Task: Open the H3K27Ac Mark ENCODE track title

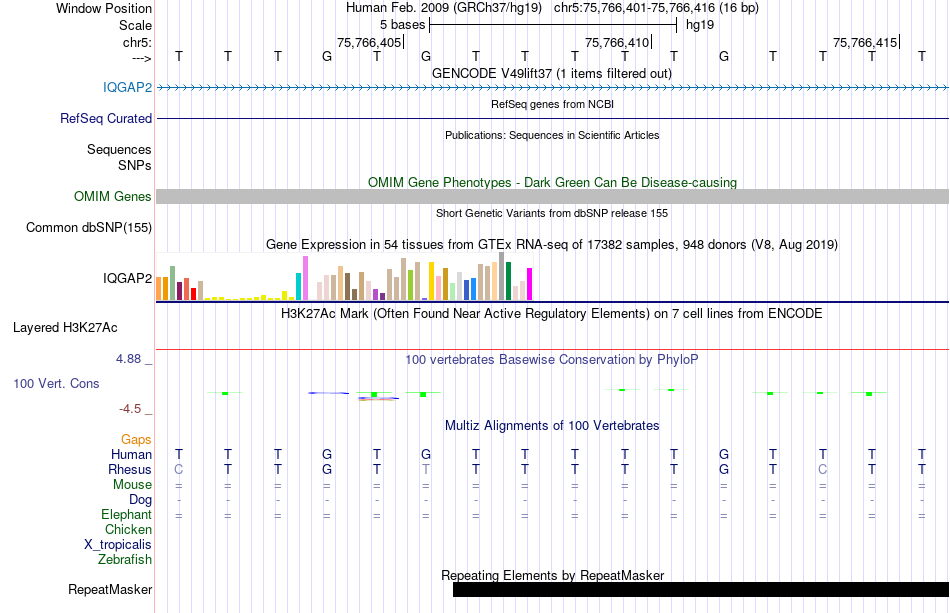Action: coord(552,314)
